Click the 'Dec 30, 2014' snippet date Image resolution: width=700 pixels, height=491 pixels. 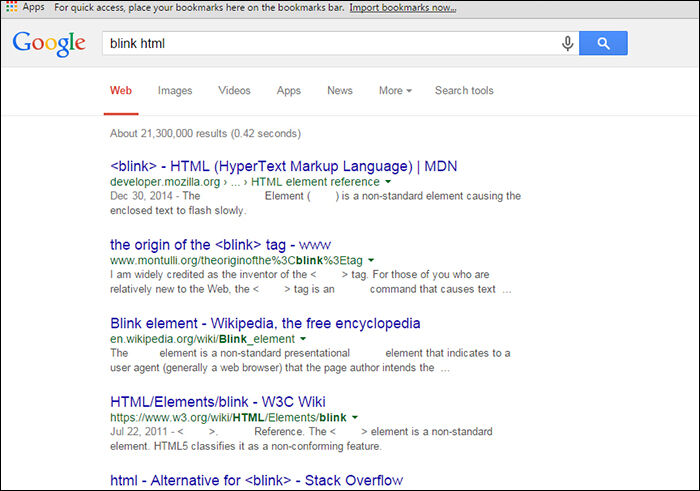point(141,196)
